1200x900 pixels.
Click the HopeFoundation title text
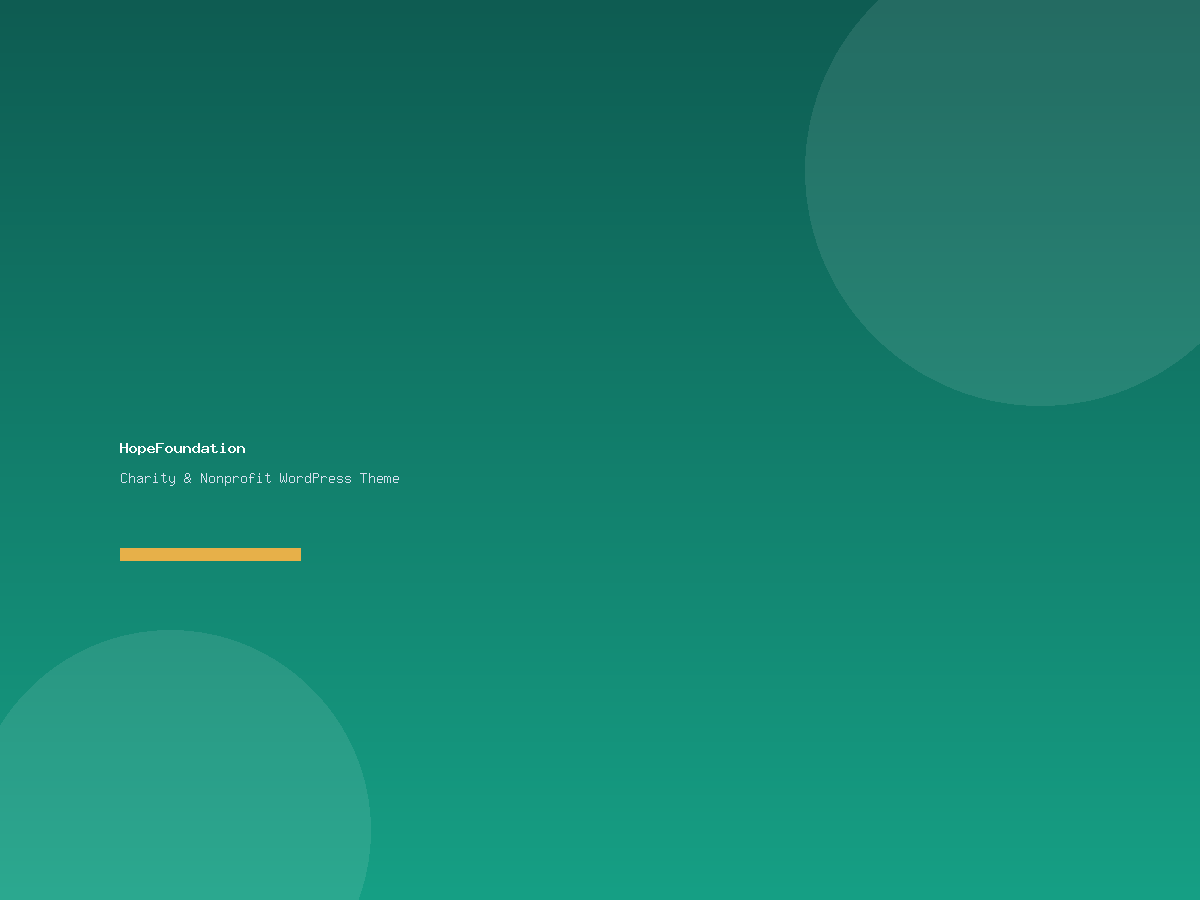pyautogui.click(x=182, y=449)
